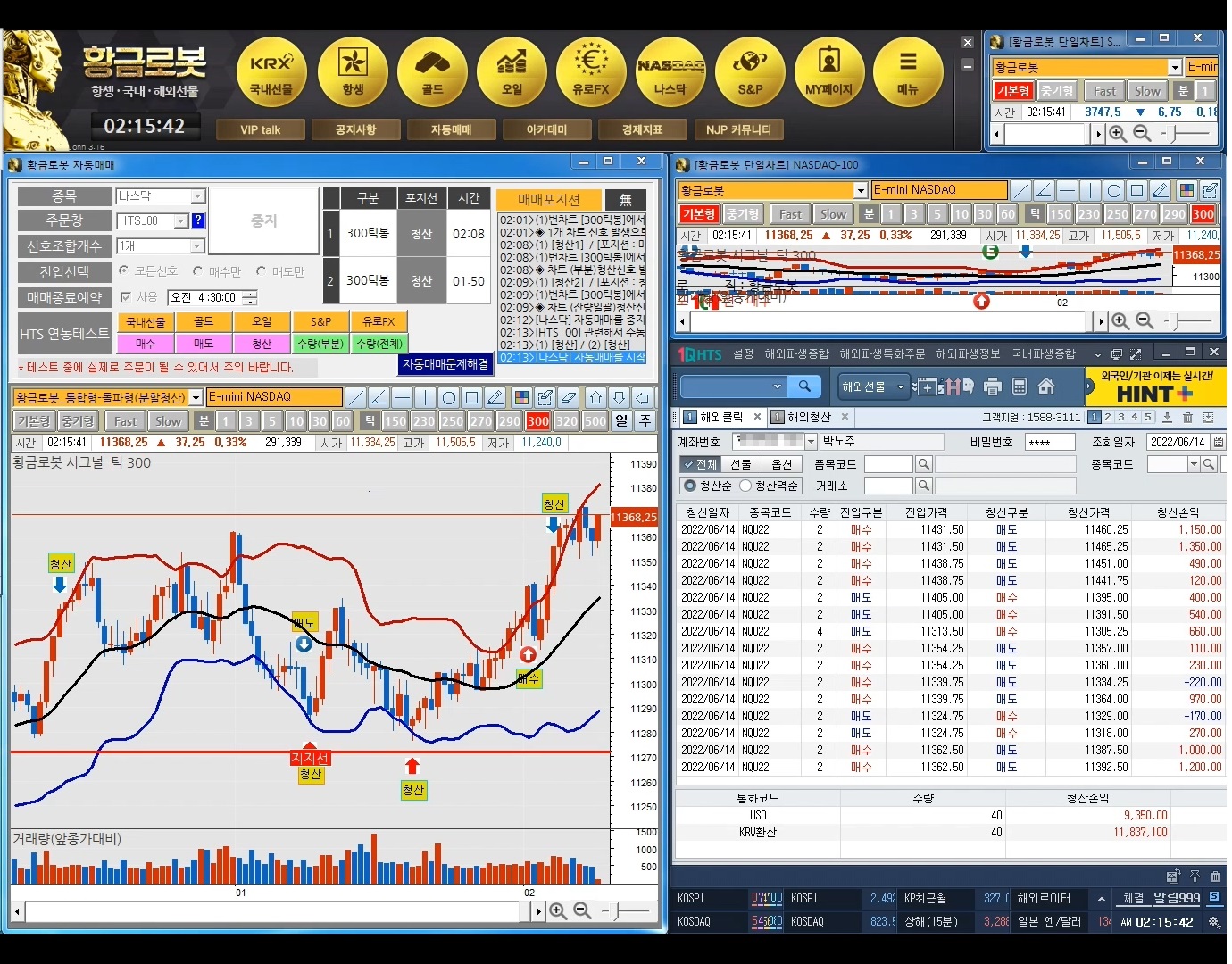The image size is (1232, 964).
Task: Click up arrow icon in main chart toolbar
Action: [x=596, y=397]
